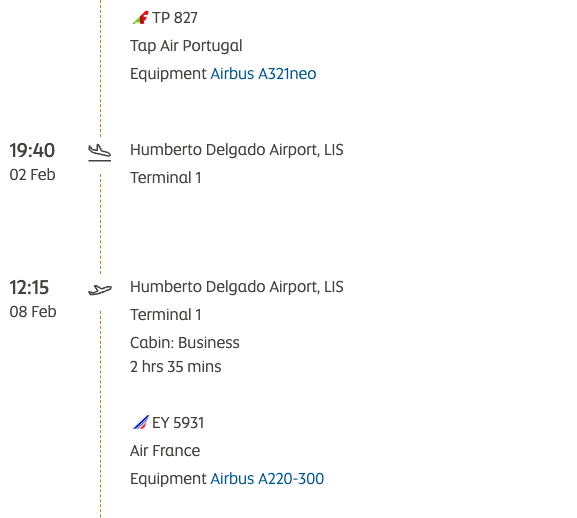Select arrival Humberto Delgado Airport, LIS text

pos(237,150)
